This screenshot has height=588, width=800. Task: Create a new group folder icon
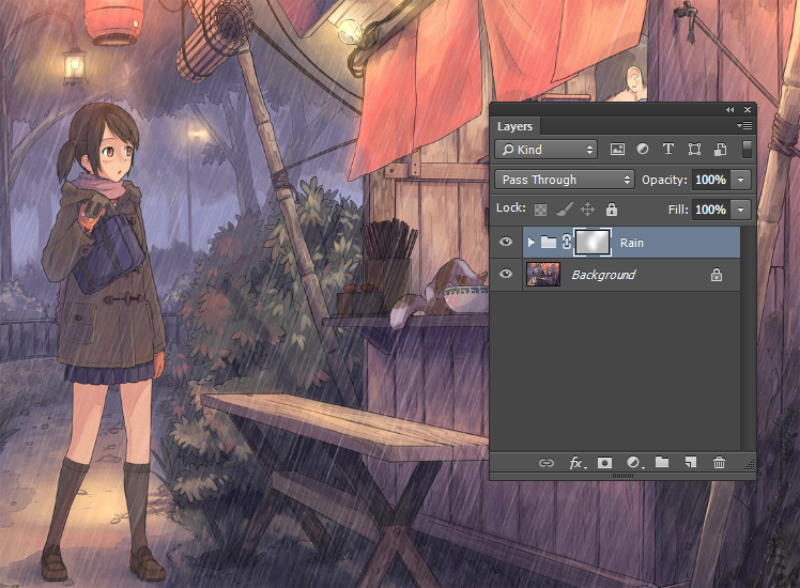tap(662, 462)
